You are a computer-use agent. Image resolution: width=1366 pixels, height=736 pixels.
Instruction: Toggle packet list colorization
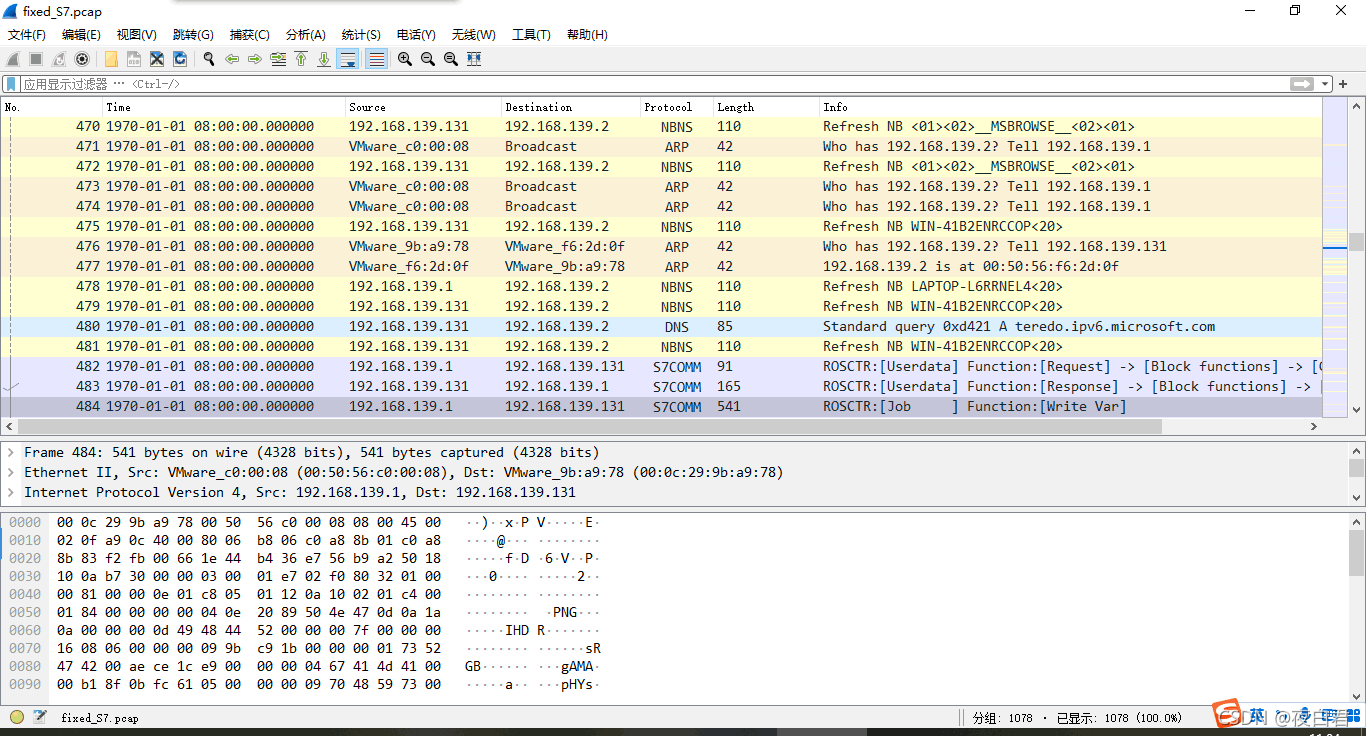pos(376,59)
